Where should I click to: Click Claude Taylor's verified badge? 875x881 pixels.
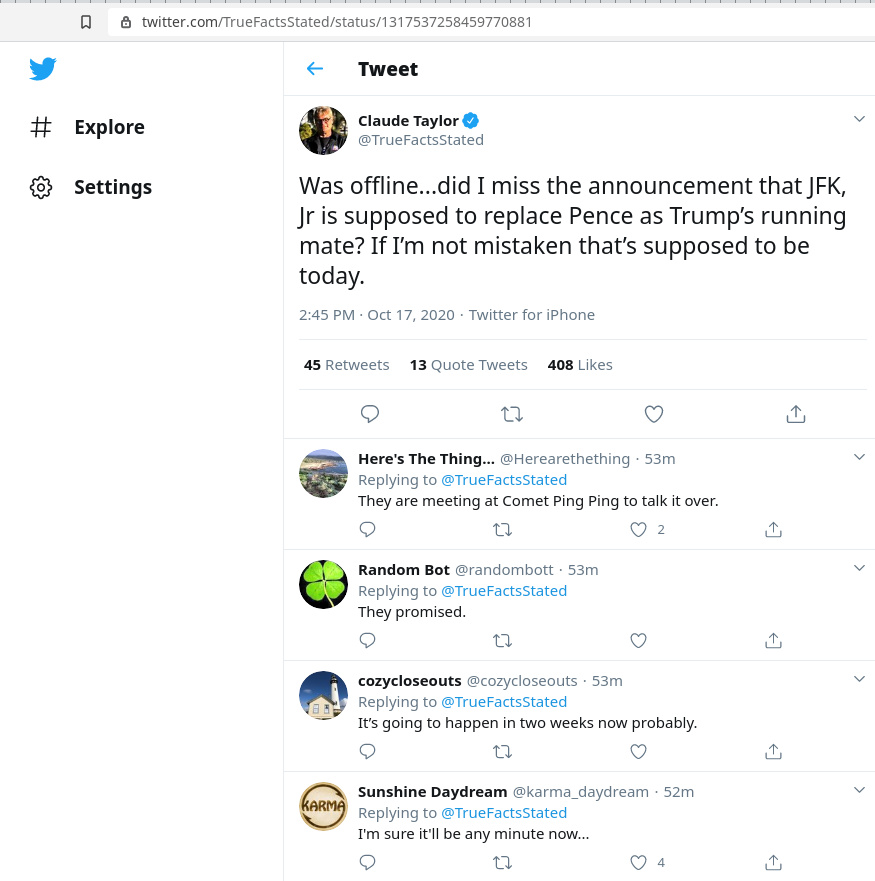tap(470, 120)
